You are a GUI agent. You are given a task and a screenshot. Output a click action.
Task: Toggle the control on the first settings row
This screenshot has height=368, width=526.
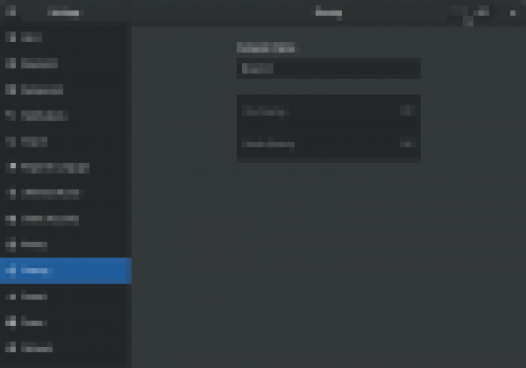point(407,110)
